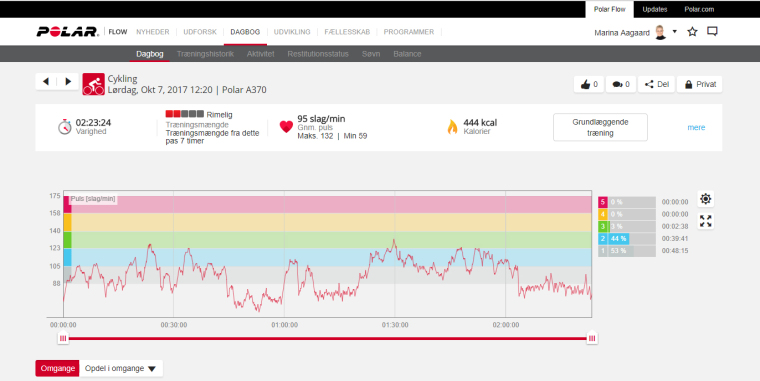Select the Polar Flow top tab
The width and height of the screenshot is (760, 381).
610,9
